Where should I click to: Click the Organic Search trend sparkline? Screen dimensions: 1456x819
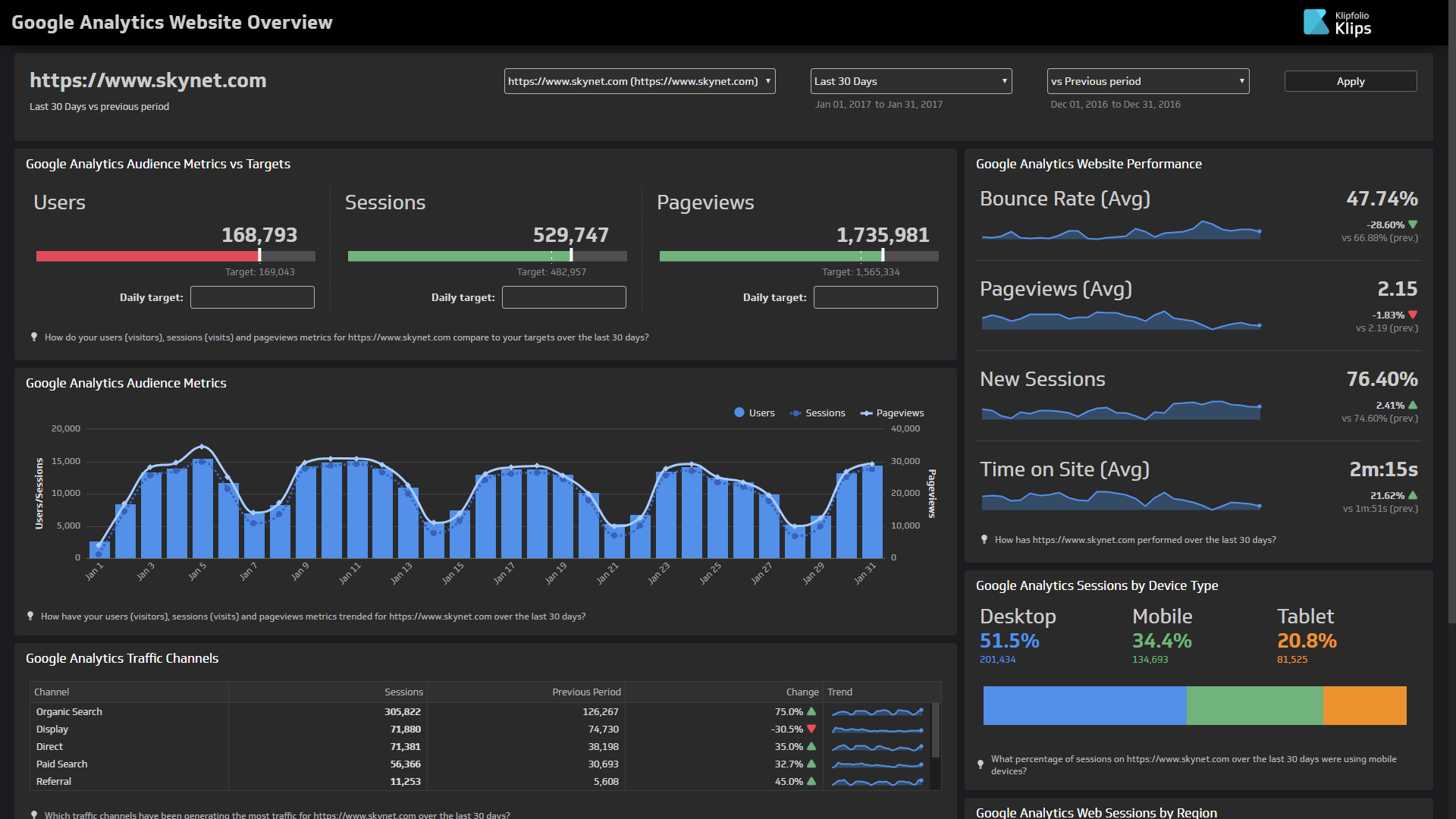pyautogui.click(x=877, y=711)
